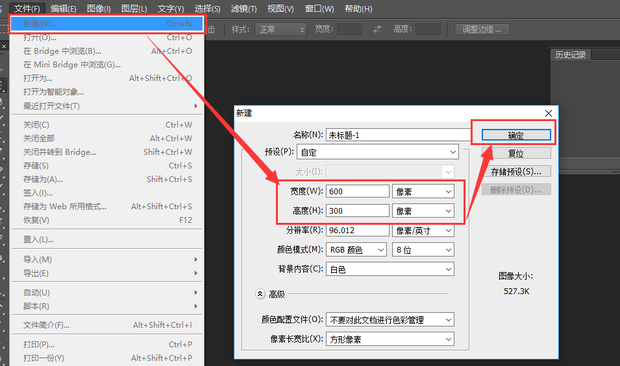
Task: Click the 调整边缘... button
Action: coord(482,29)
